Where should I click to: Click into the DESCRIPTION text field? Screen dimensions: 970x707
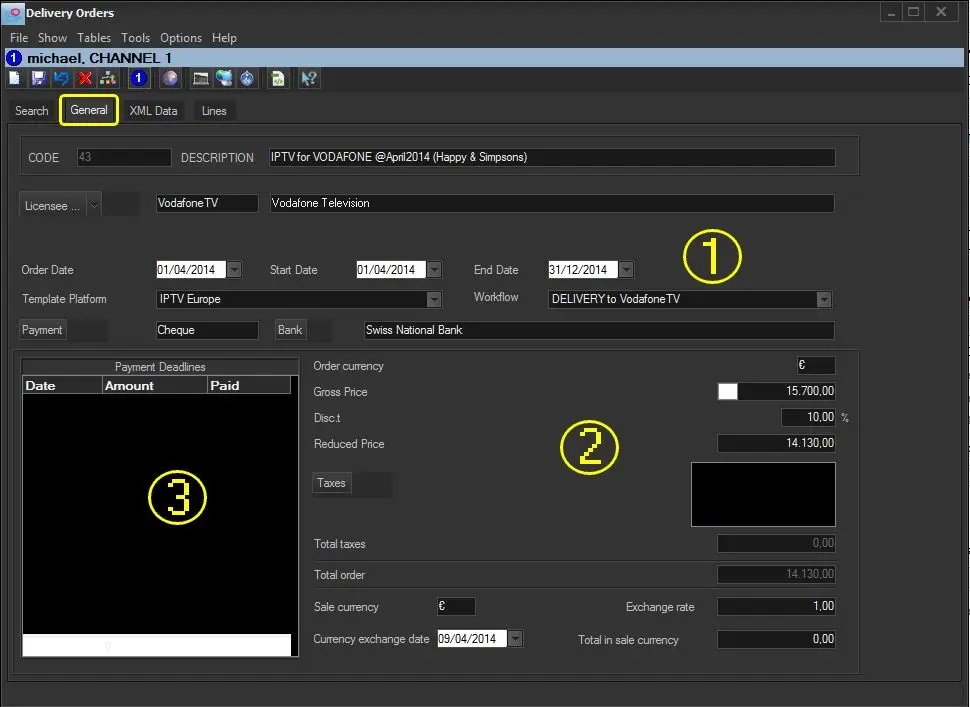552,158
